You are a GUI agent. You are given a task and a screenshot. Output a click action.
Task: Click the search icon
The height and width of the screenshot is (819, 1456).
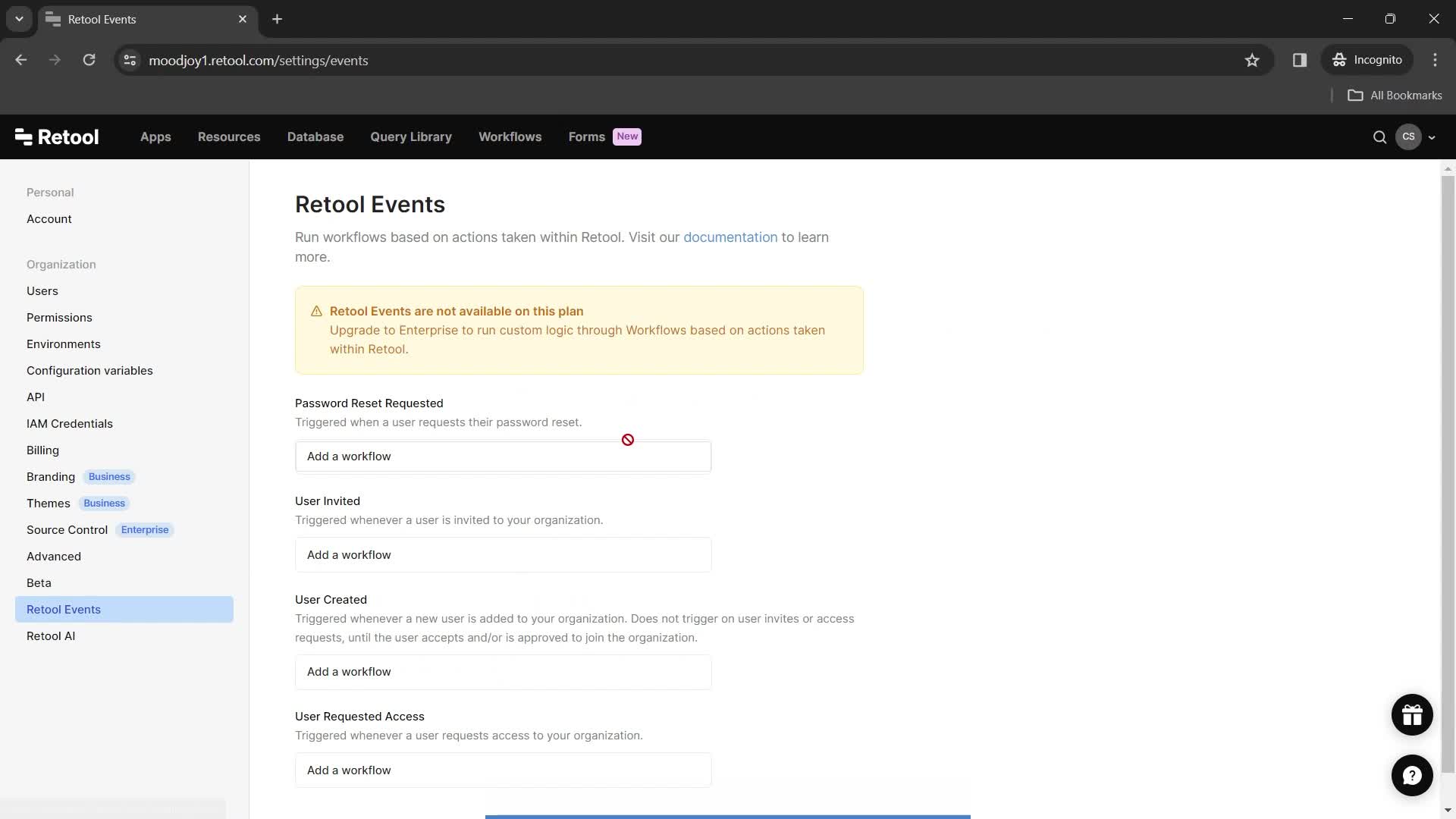pyautogui.click(x=1379, y=137)
